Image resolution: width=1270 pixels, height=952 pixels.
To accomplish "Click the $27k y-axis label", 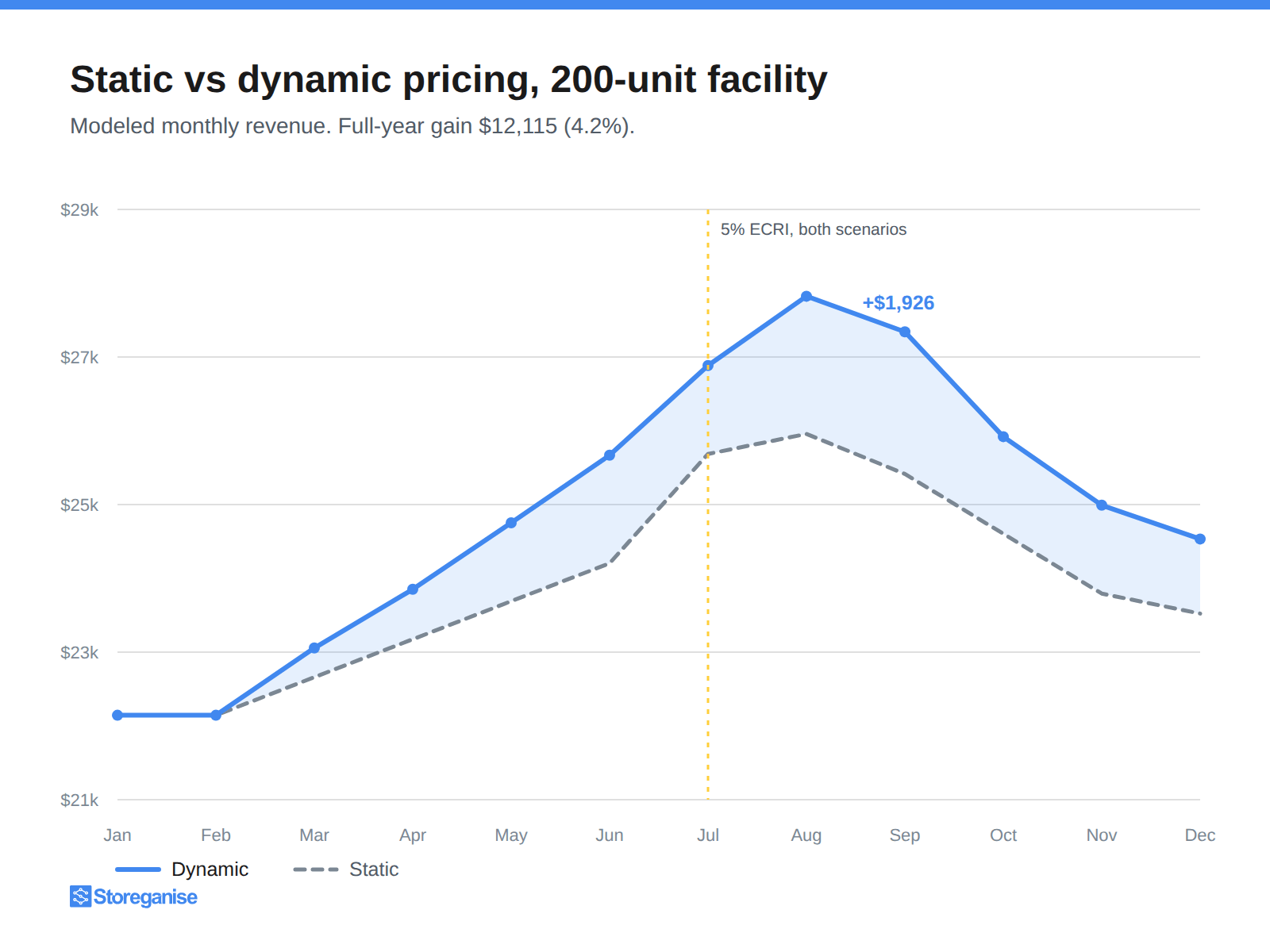I will click(79, 357).
